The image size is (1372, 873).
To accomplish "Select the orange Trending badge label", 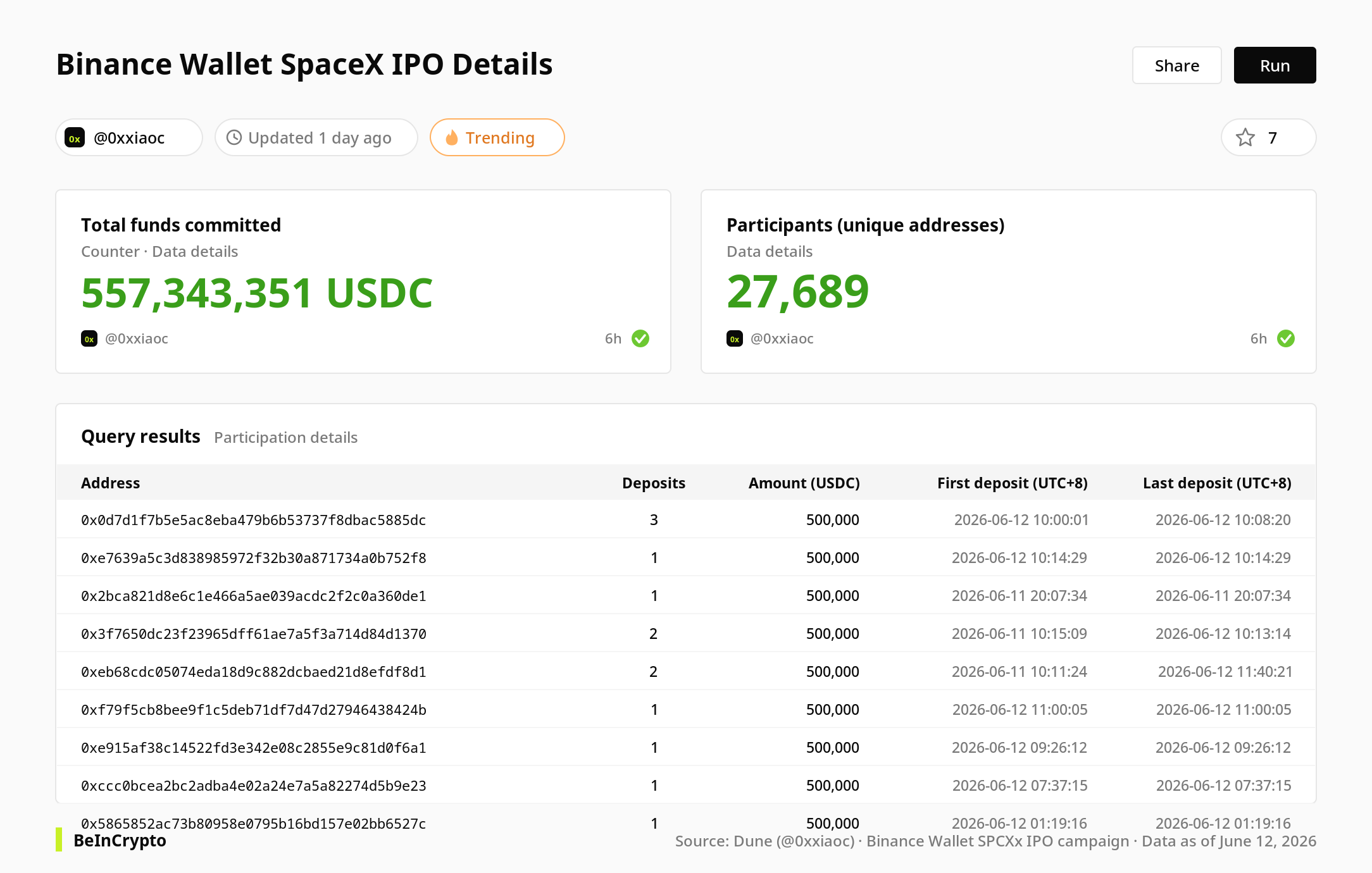I will (x=500, y=138).
